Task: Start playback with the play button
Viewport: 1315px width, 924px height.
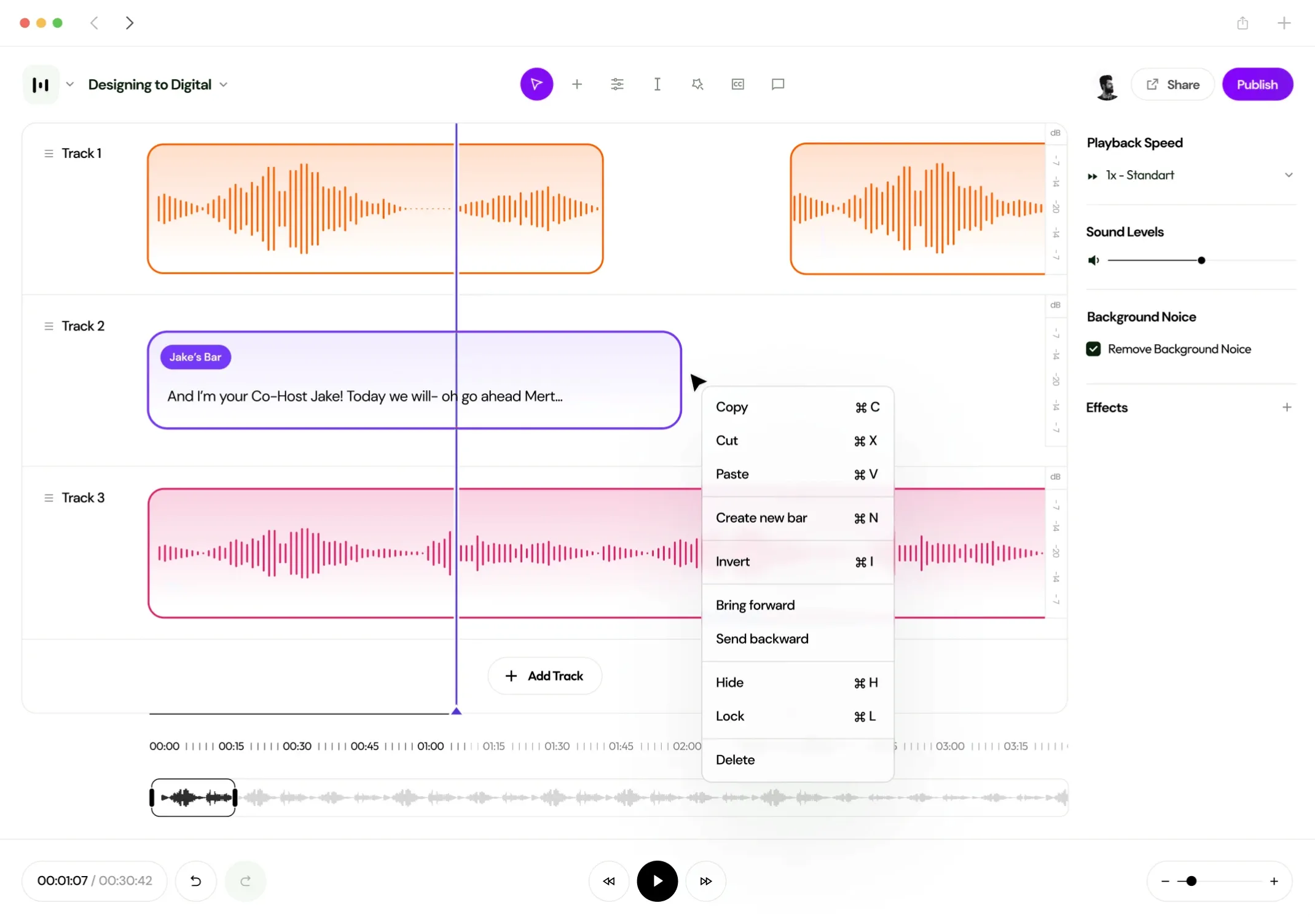Action: 657,881
